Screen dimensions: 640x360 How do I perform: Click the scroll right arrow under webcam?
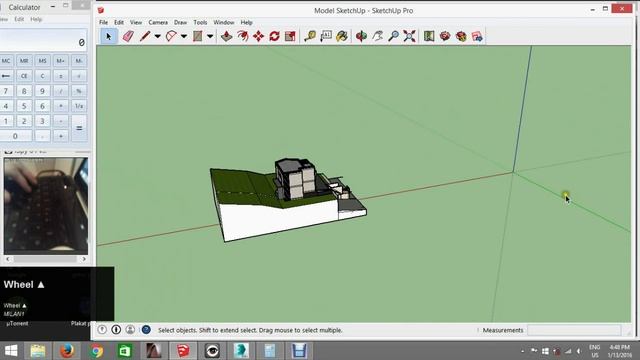(84, 259)
